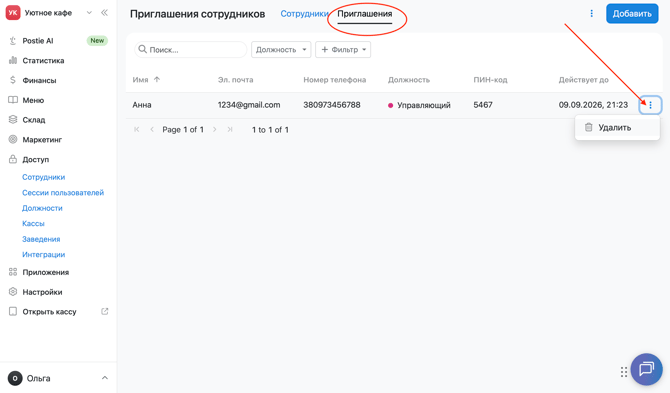Click the Действует до column header
Viewport: 670px width, 393px height.
(583, 80)
